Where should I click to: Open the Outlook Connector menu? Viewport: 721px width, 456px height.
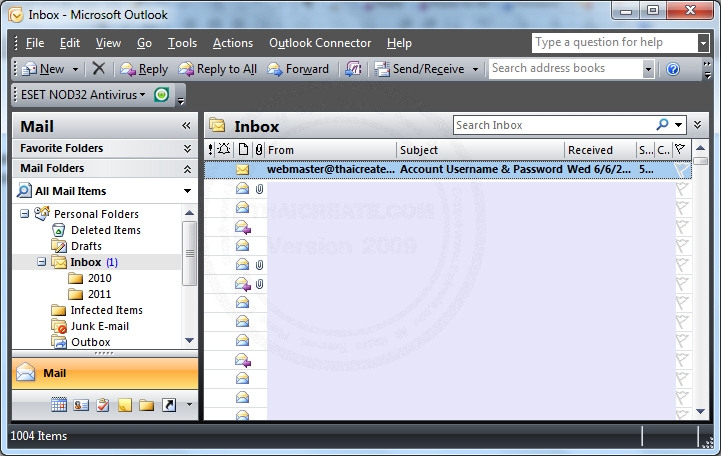pos(320,43)
